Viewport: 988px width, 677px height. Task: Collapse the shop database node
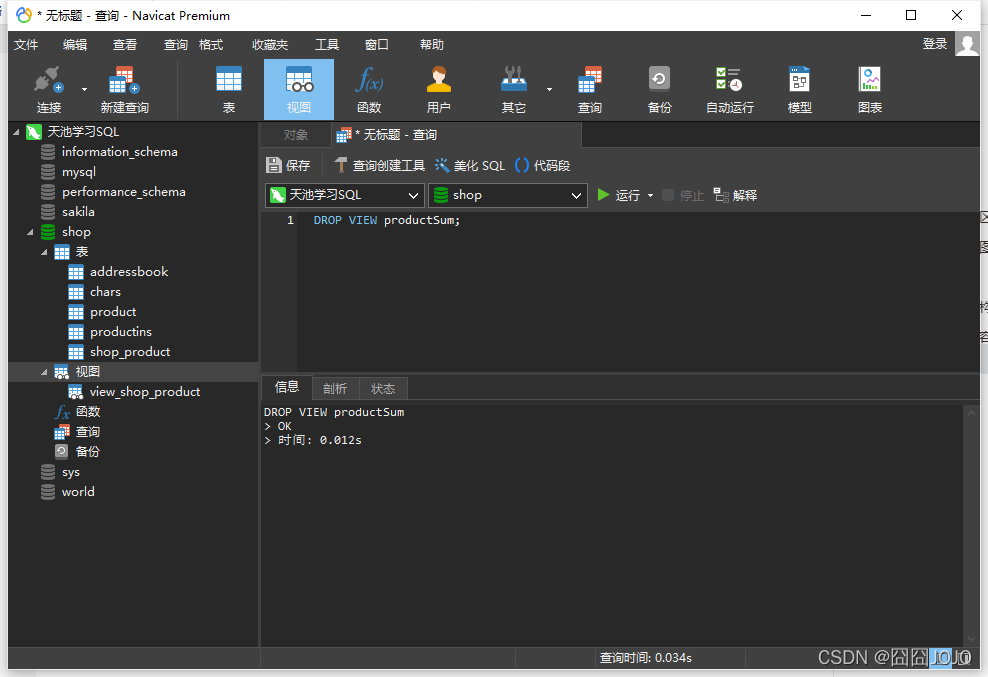click(x=30, y=232)
